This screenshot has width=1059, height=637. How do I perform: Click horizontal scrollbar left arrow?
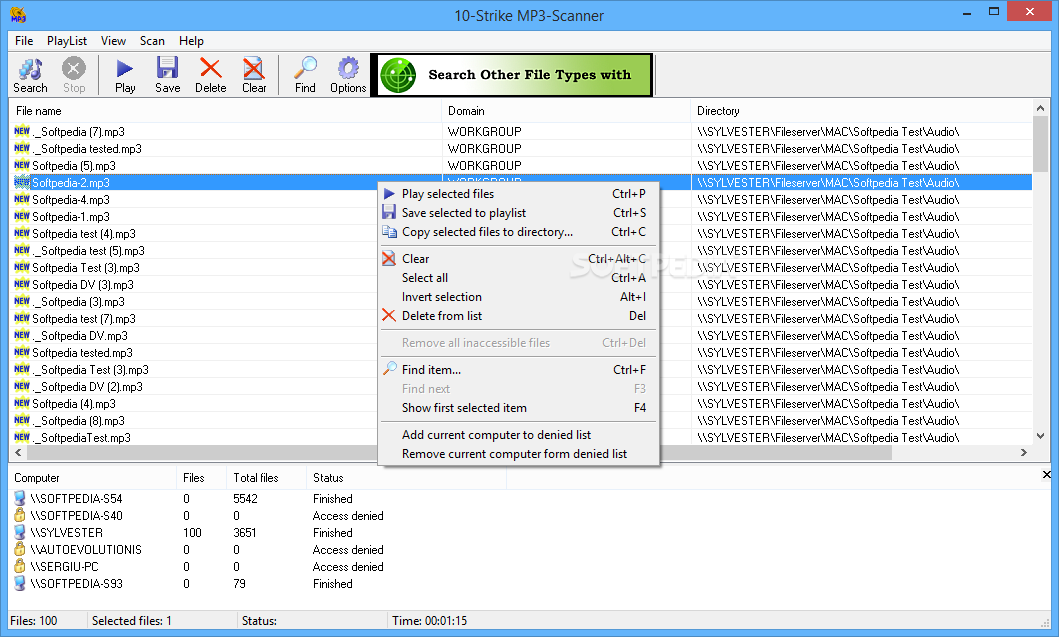point(18,453)
